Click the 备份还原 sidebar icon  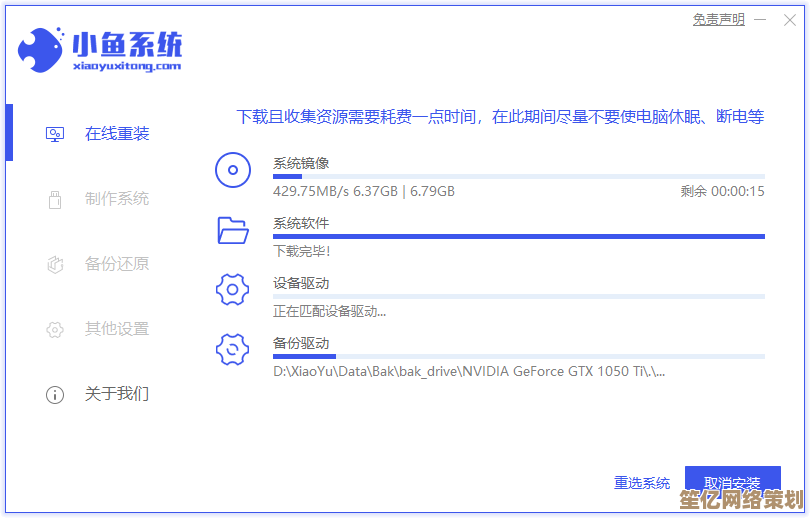[x=55, y=264]
